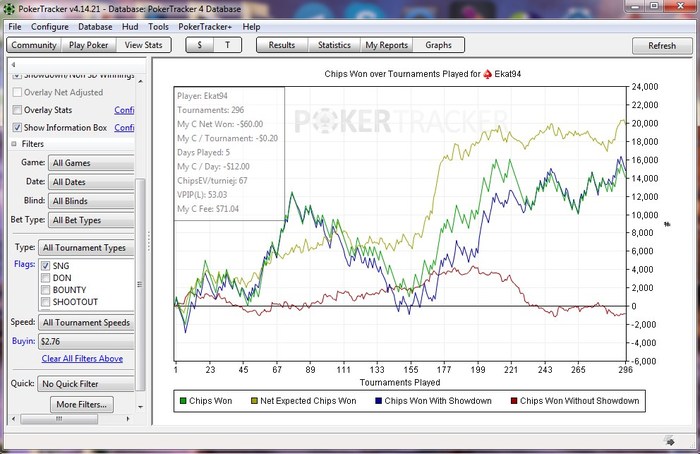Click the sidebar horizontal scrollbar thumb
700x454 pixels.
pyautogui.click(x=59, y=419)
